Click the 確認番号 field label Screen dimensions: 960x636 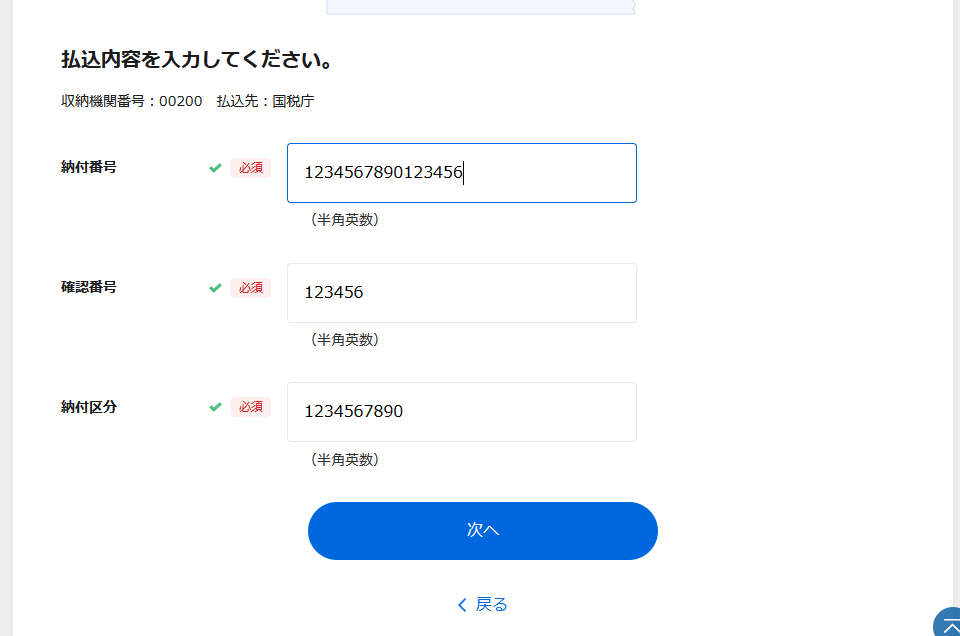89,287
